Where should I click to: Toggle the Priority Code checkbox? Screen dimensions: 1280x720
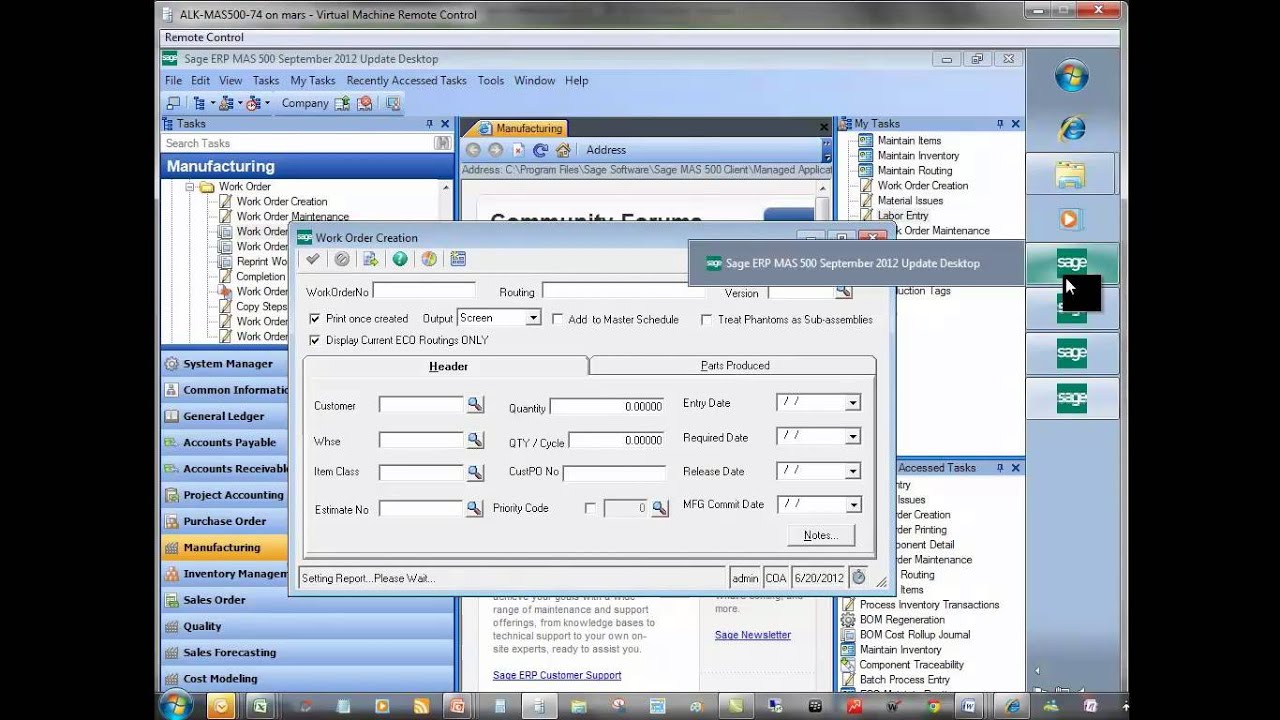(x=590, y=508)
